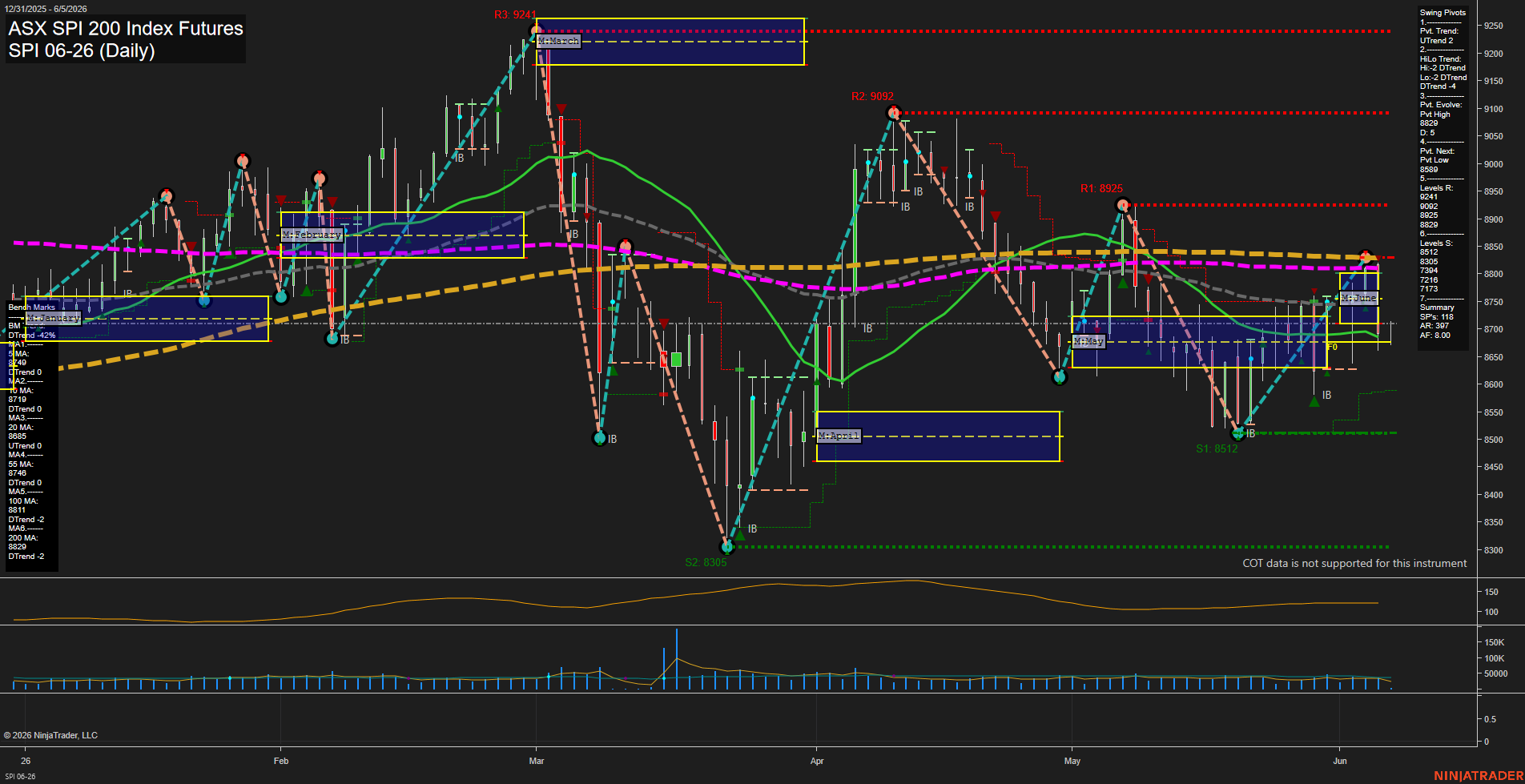Click the F0 label beside the June range box
The width and height of the screenshot is (1525, 784).
tap(1333, 347)
